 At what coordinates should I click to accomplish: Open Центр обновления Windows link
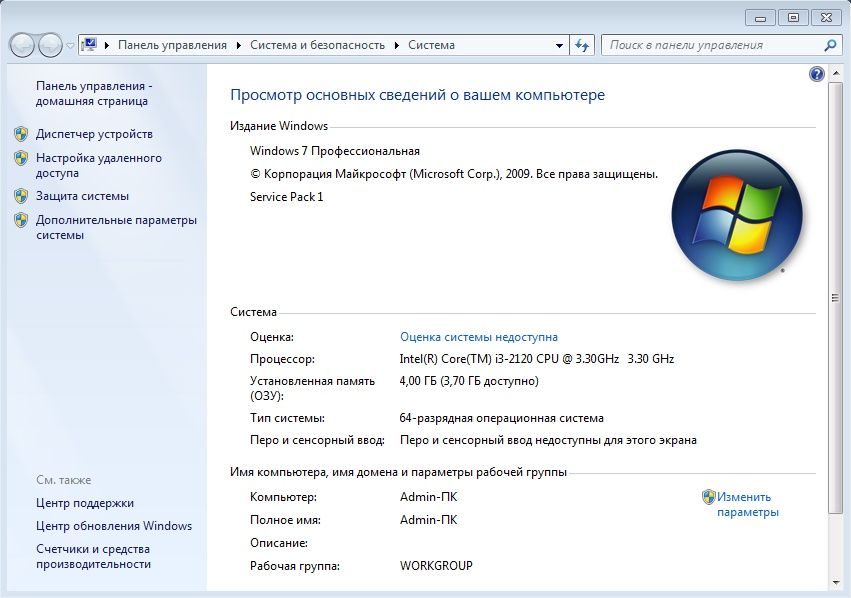114,526
